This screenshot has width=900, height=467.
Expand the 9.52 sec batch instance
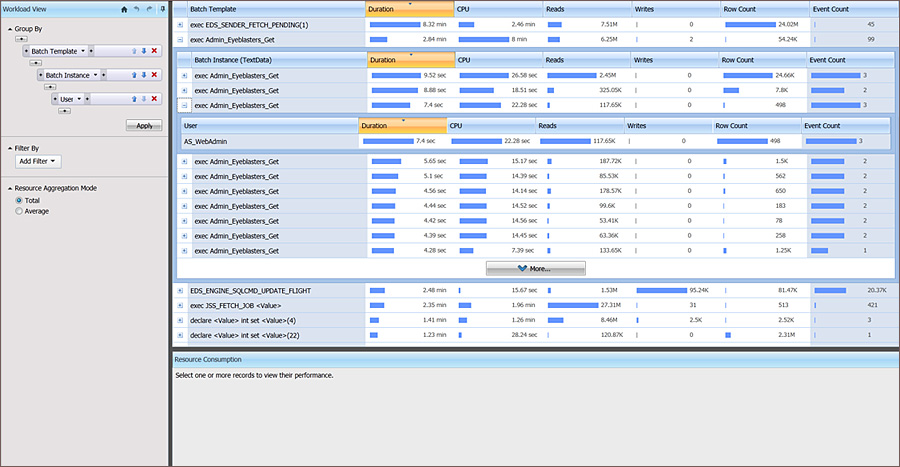tap(184, 75)
